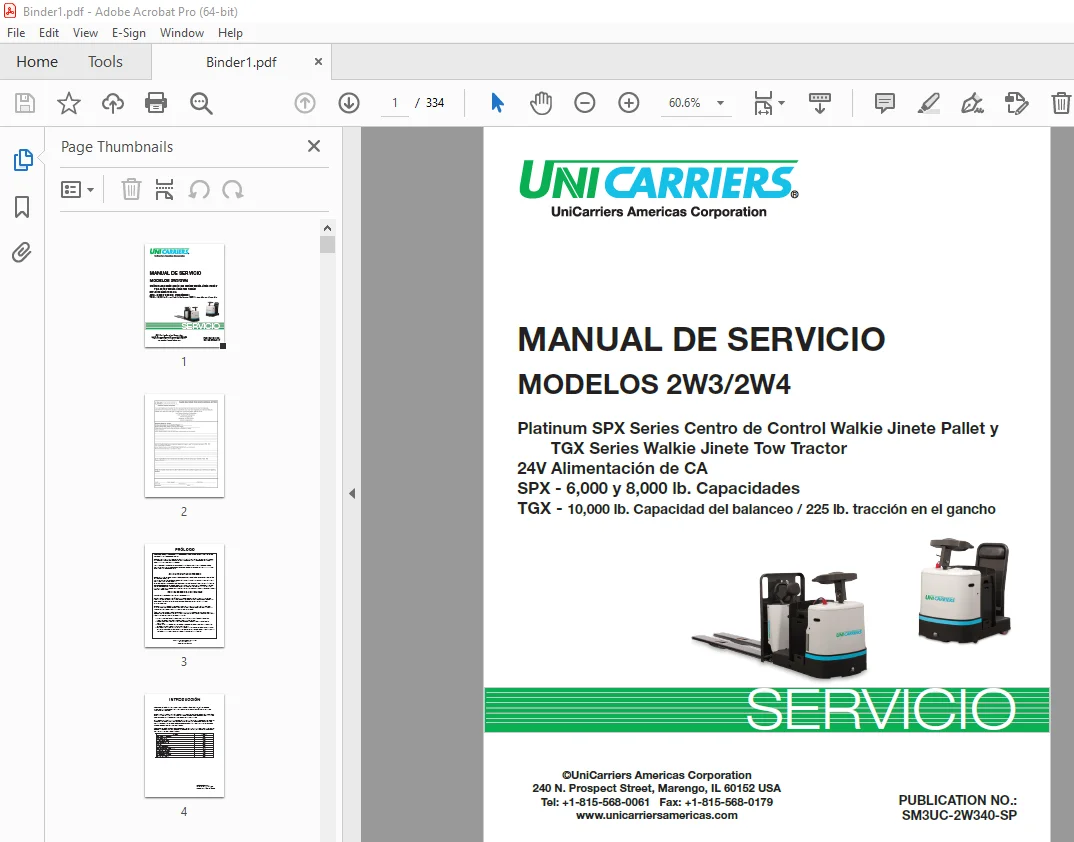This screenshot has width=1074, height=842.
Task: Click the publication number SM3UC-2W340-SP
Action: point(959,815)
